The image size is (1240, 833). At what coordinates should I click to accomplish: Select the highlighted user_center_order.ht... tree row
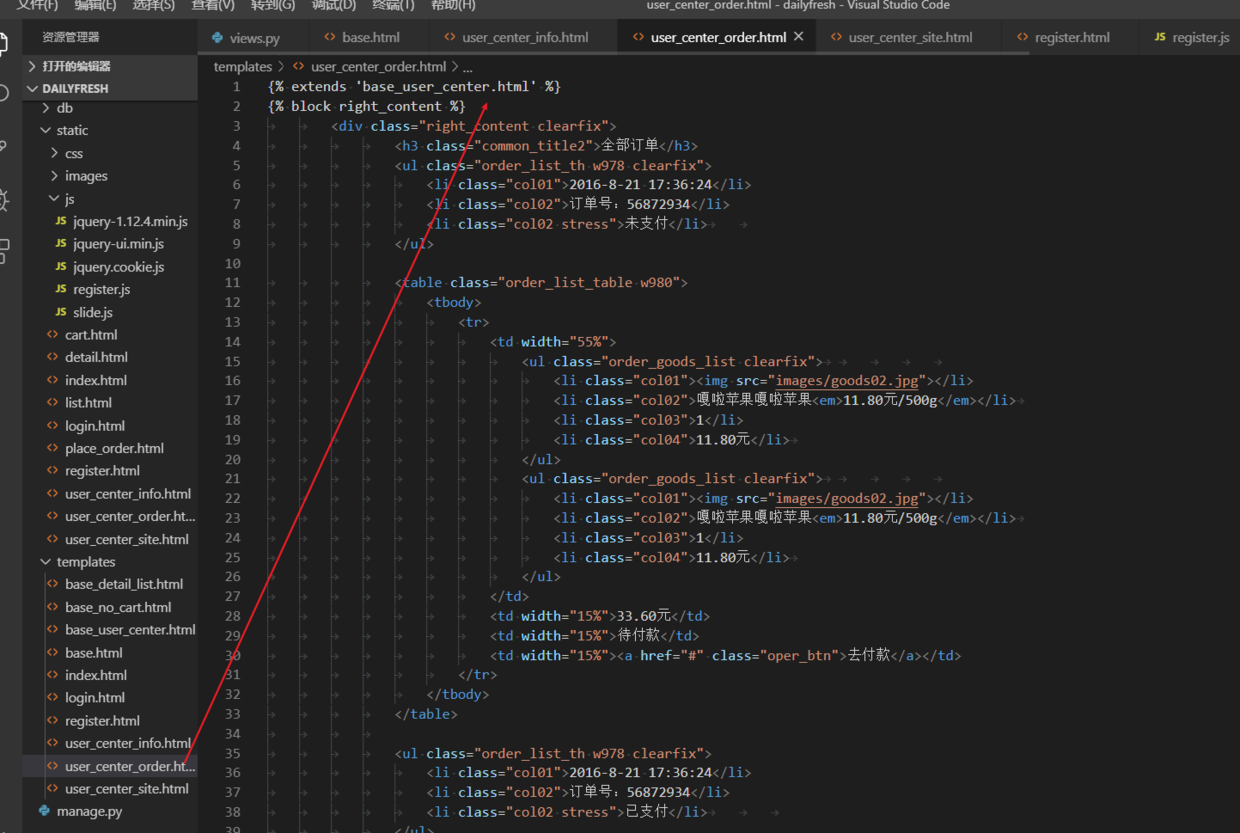coord(110,766)
